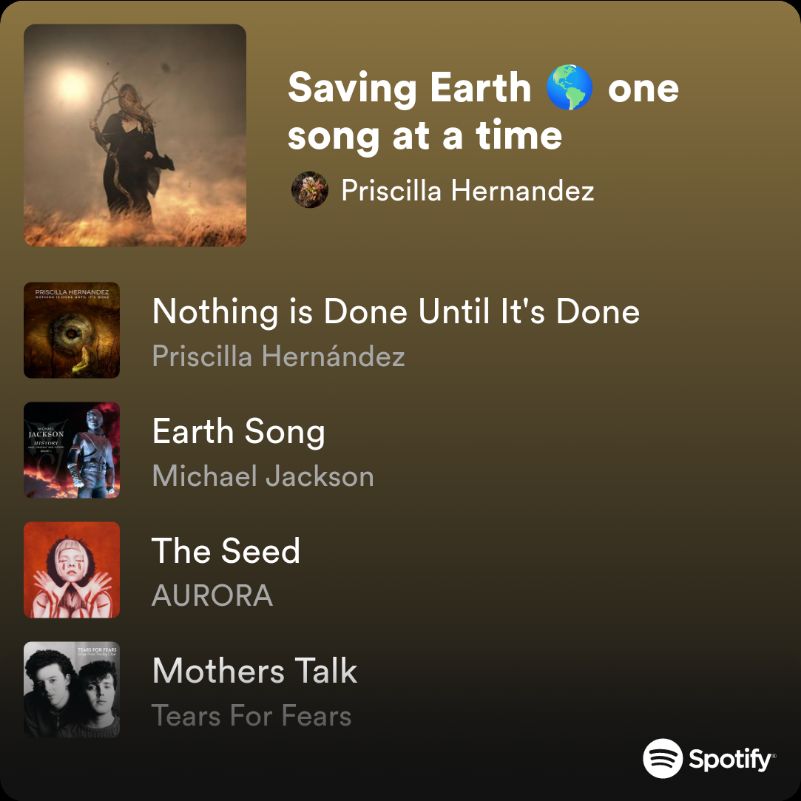Visit playlist owner Priscilla Hernandez's name link

[x=467, y=190]
